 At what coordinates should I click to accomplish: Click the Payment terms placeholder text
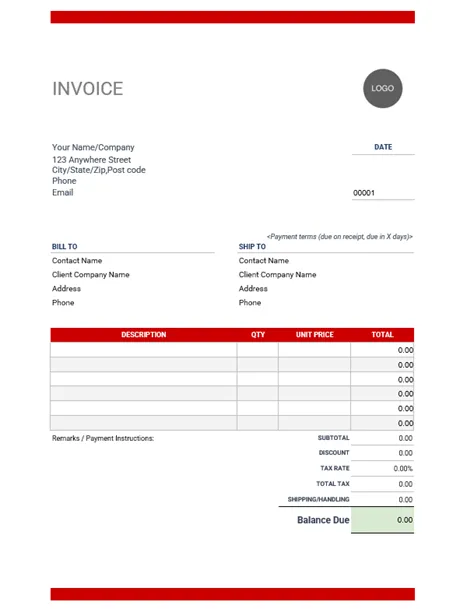click(x=340, y=237)
